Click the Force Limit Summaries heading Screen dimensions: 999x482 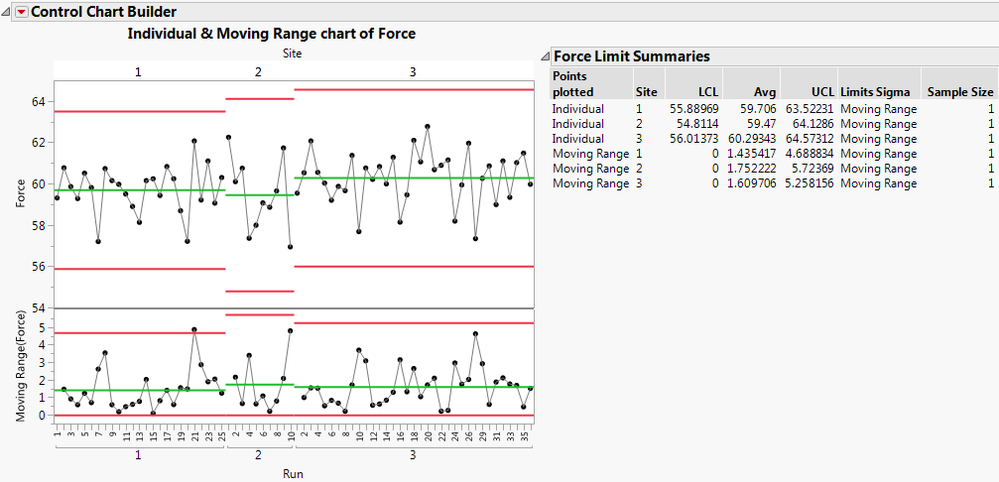(631, 56)
